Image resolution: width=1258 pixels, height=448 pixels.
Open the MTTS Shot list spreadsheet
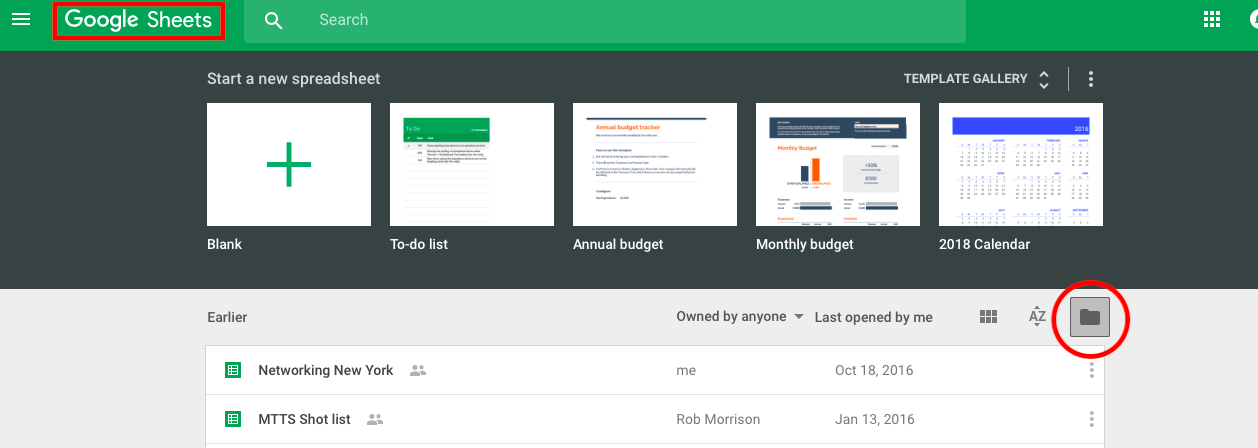(x=655, y=420)
